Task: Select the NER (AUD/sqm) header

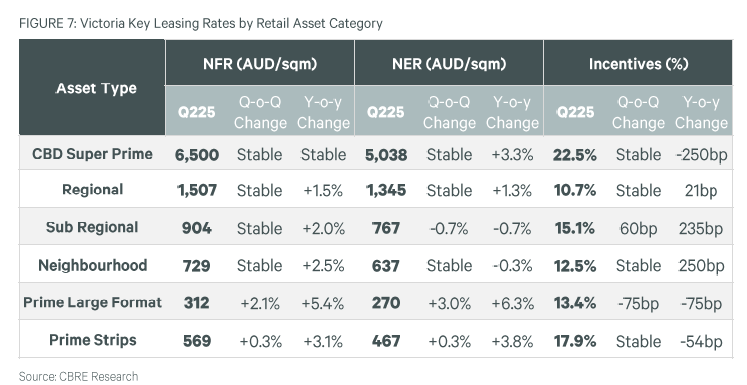Action: pos(449,64)
